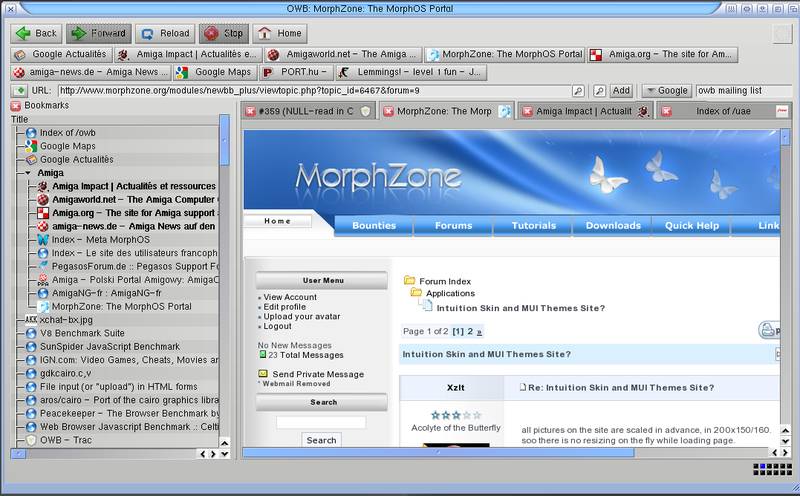
Task: Select 'Index of /owb' bookmark
Action: tap(68, 133)
